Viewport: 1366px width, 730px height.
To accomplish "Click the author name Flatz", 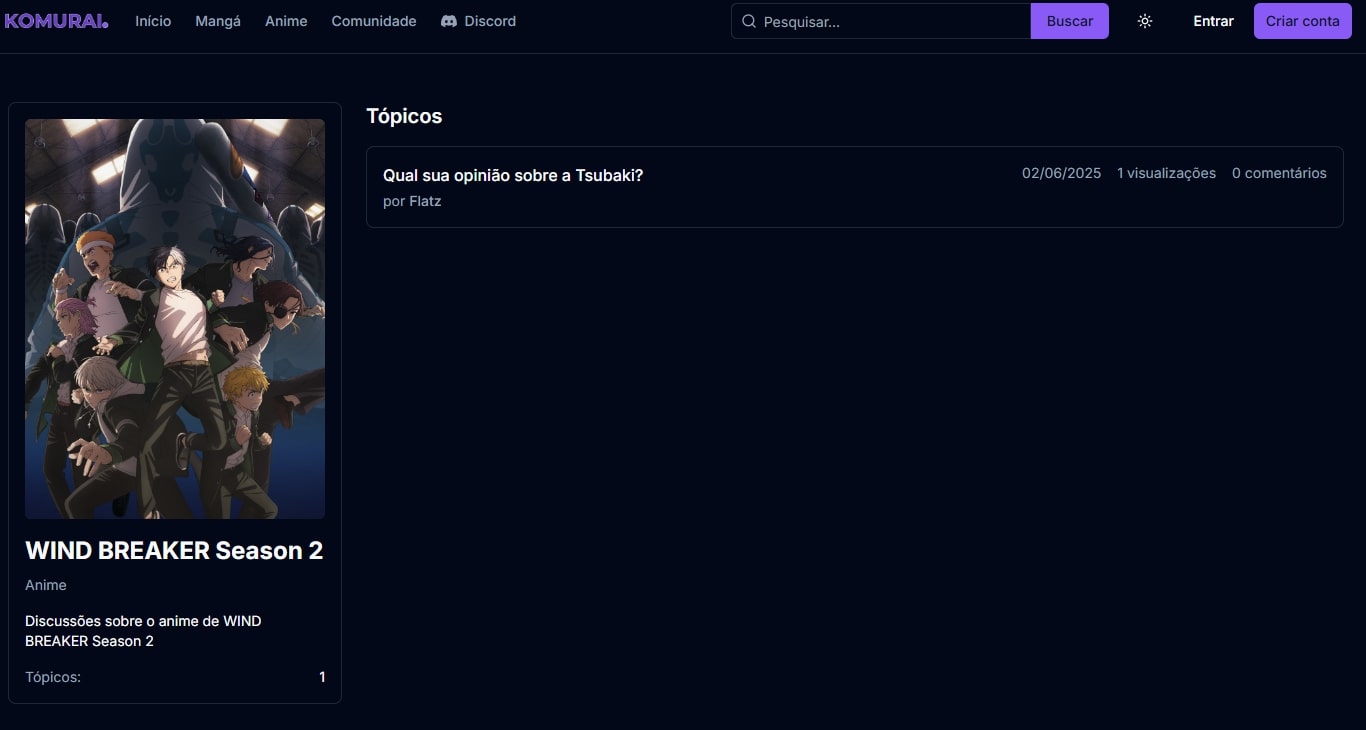I will tap(425, 201).
